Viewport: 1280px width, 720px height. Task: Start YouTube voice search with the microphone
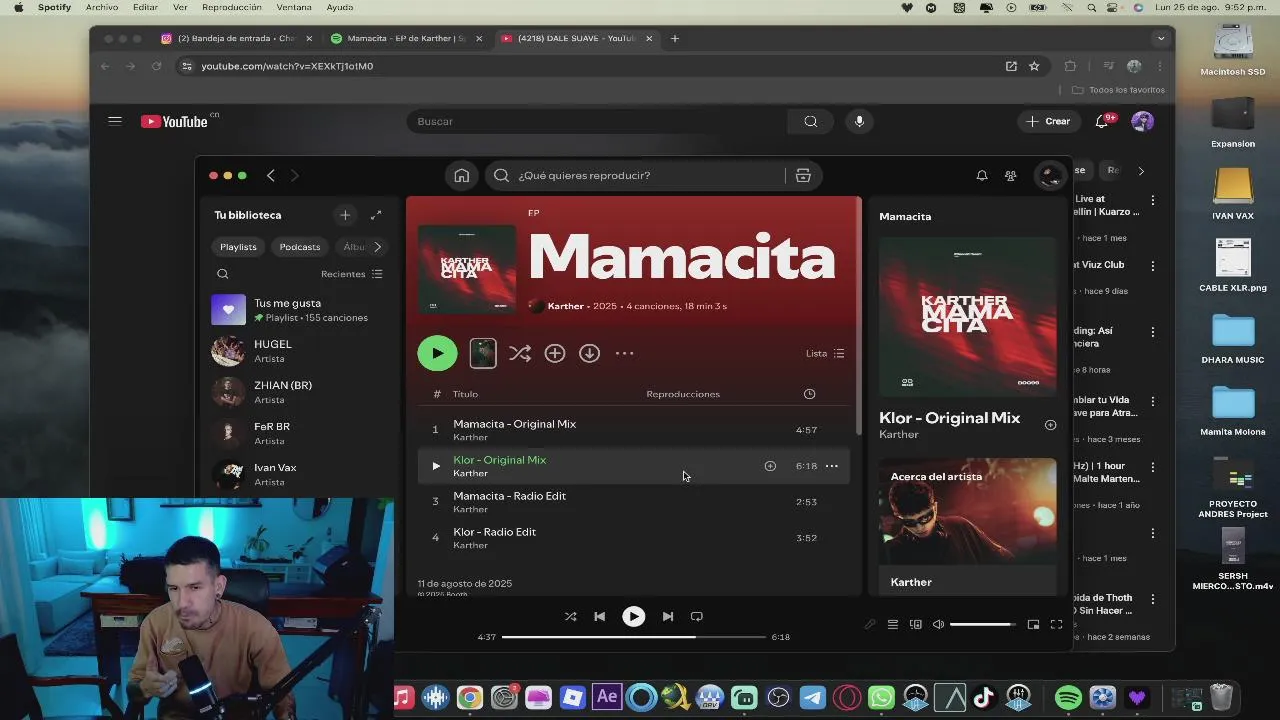click(x=859, y=122)
